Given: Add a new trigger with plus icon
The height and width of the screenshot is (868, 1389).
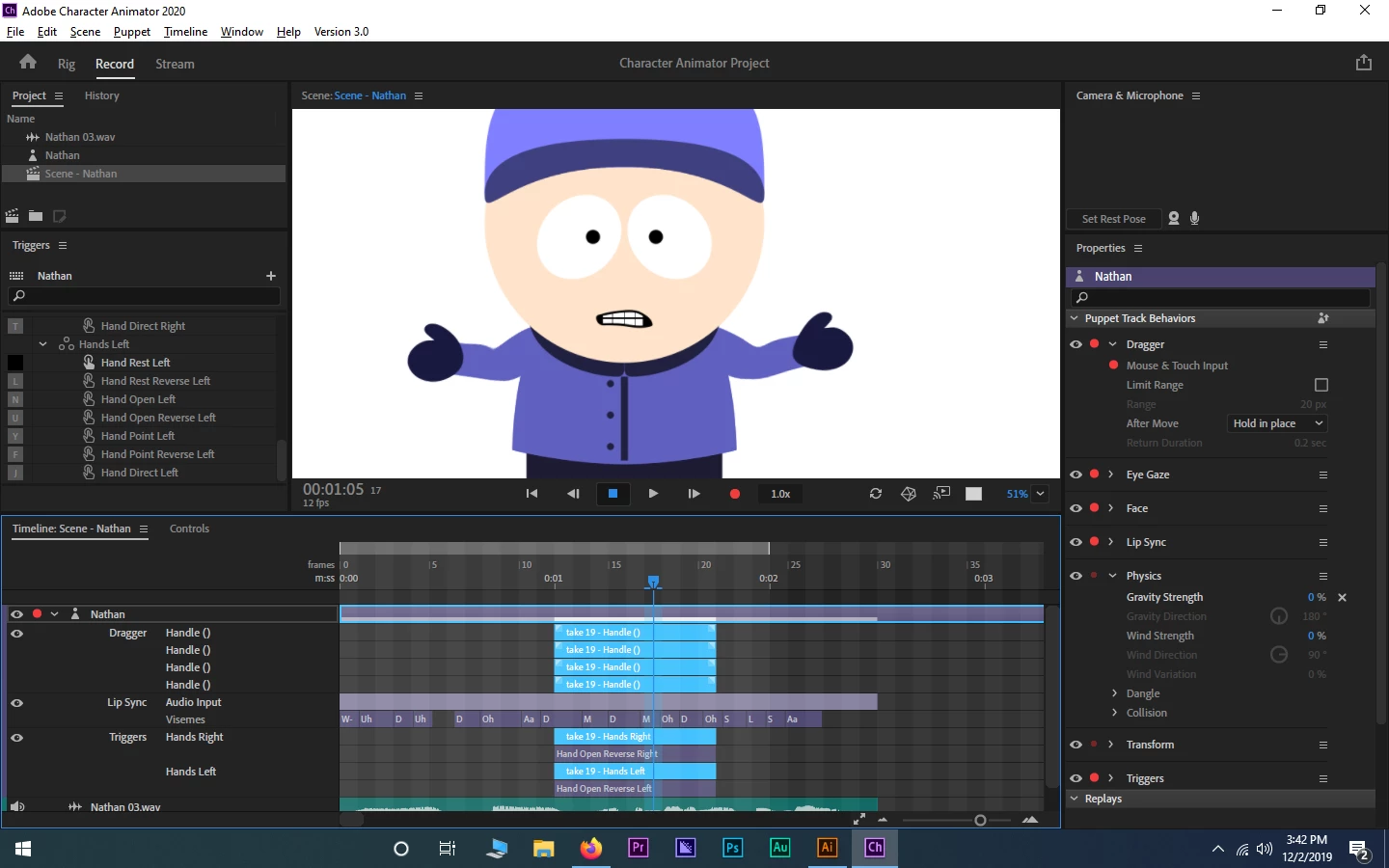Looking at the screenshot, I should coord(271,276).
